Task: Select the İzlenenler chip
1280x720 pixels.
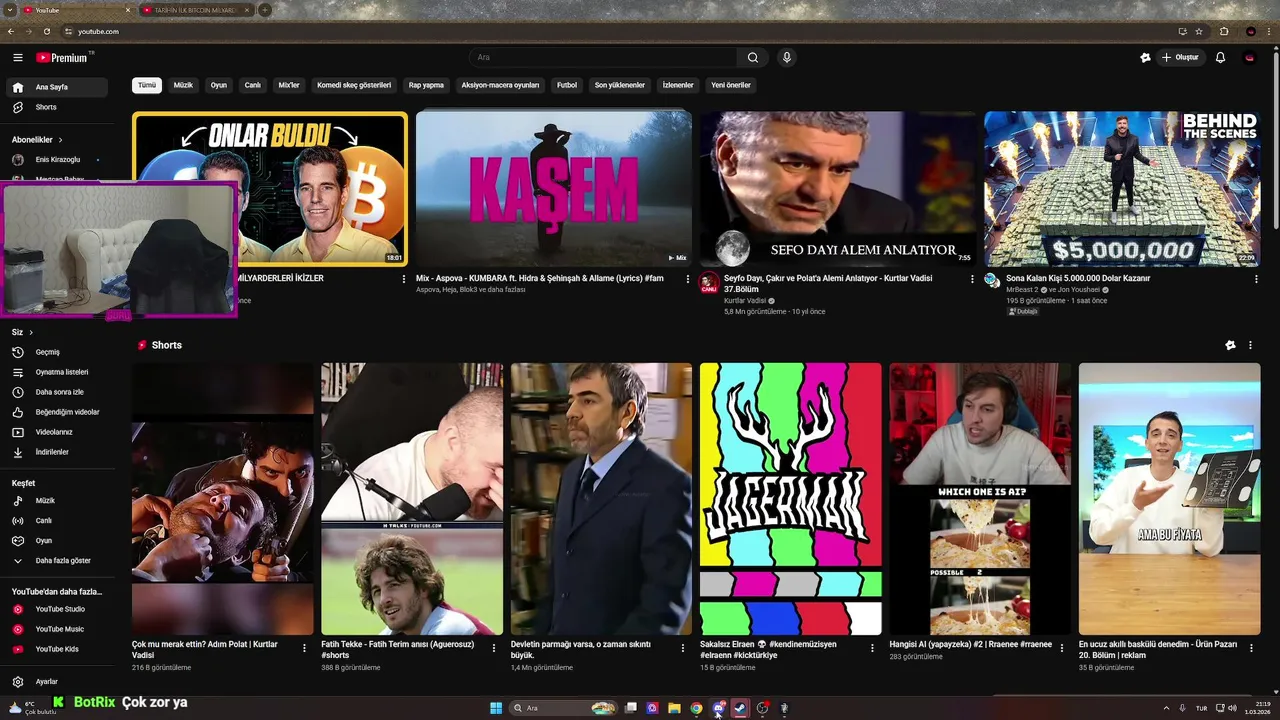Action: click(678, 85)
